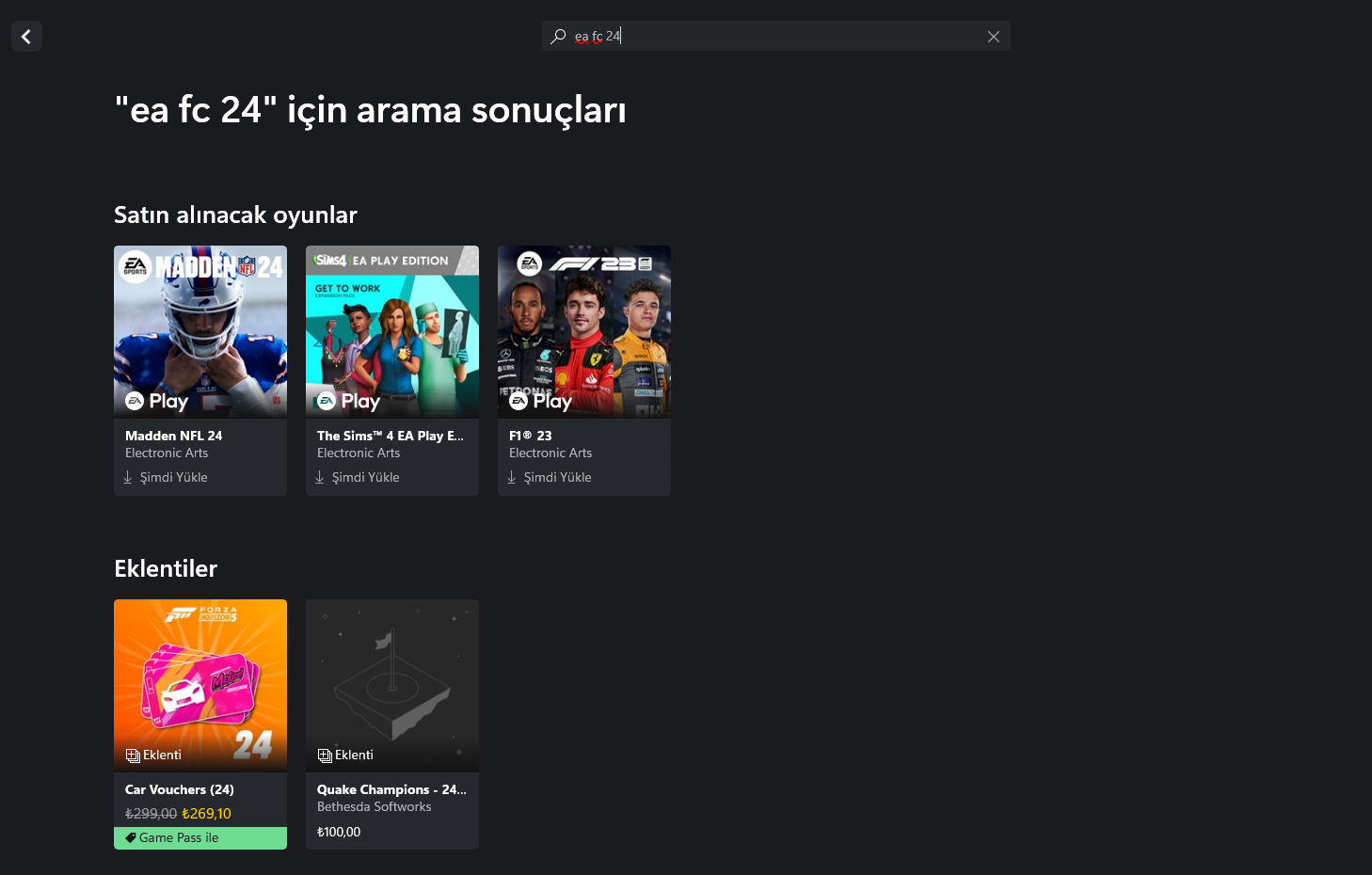Click the Car Vouchers (24) title
Viewport: 1372px width, 875px height.
180,789
